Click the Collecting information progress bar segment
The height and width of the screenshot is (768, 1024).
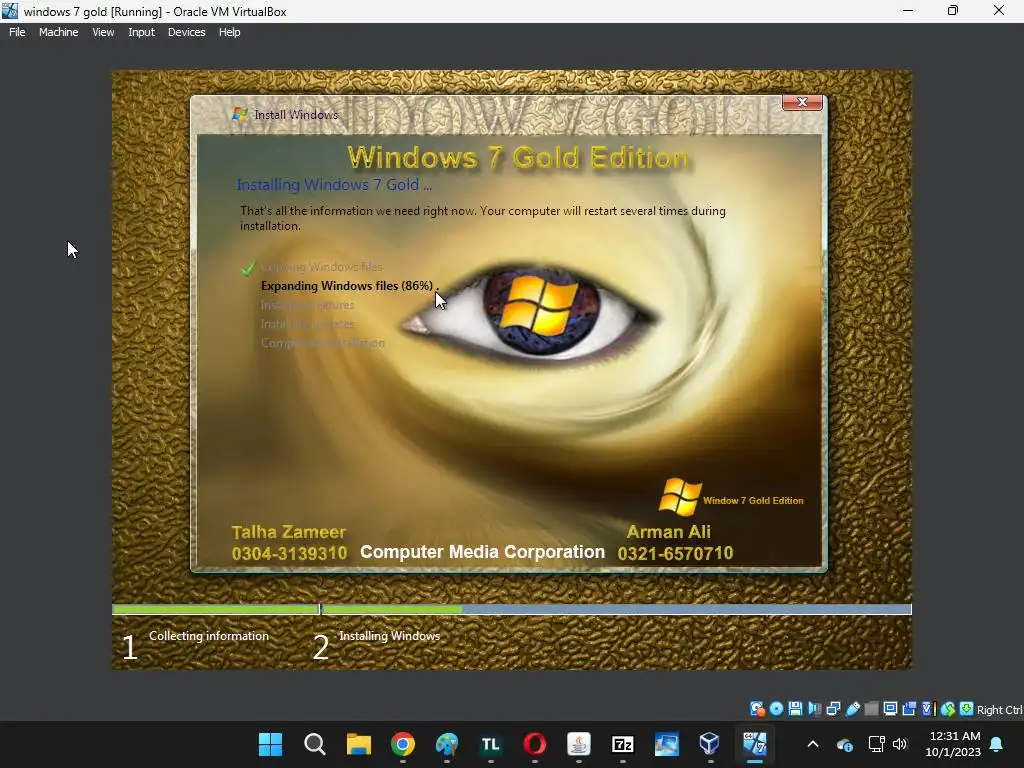216,609
